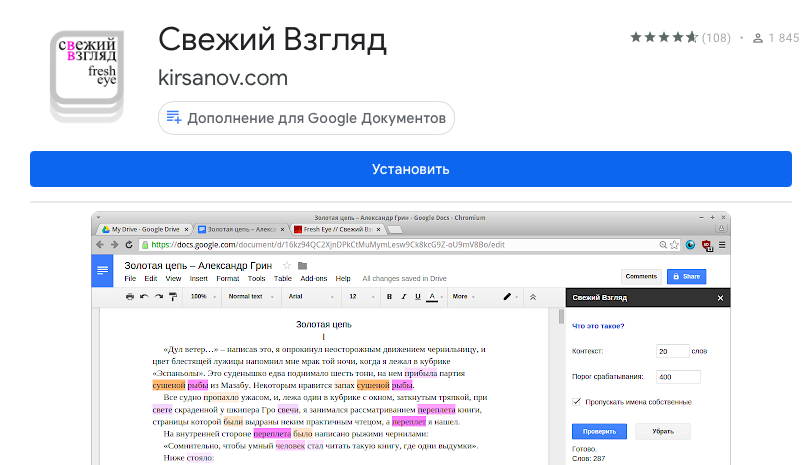Switch to the My Drive - Google Drive tab
The width and height of the screenshot is (812, 465).
(x=146, y=229)
